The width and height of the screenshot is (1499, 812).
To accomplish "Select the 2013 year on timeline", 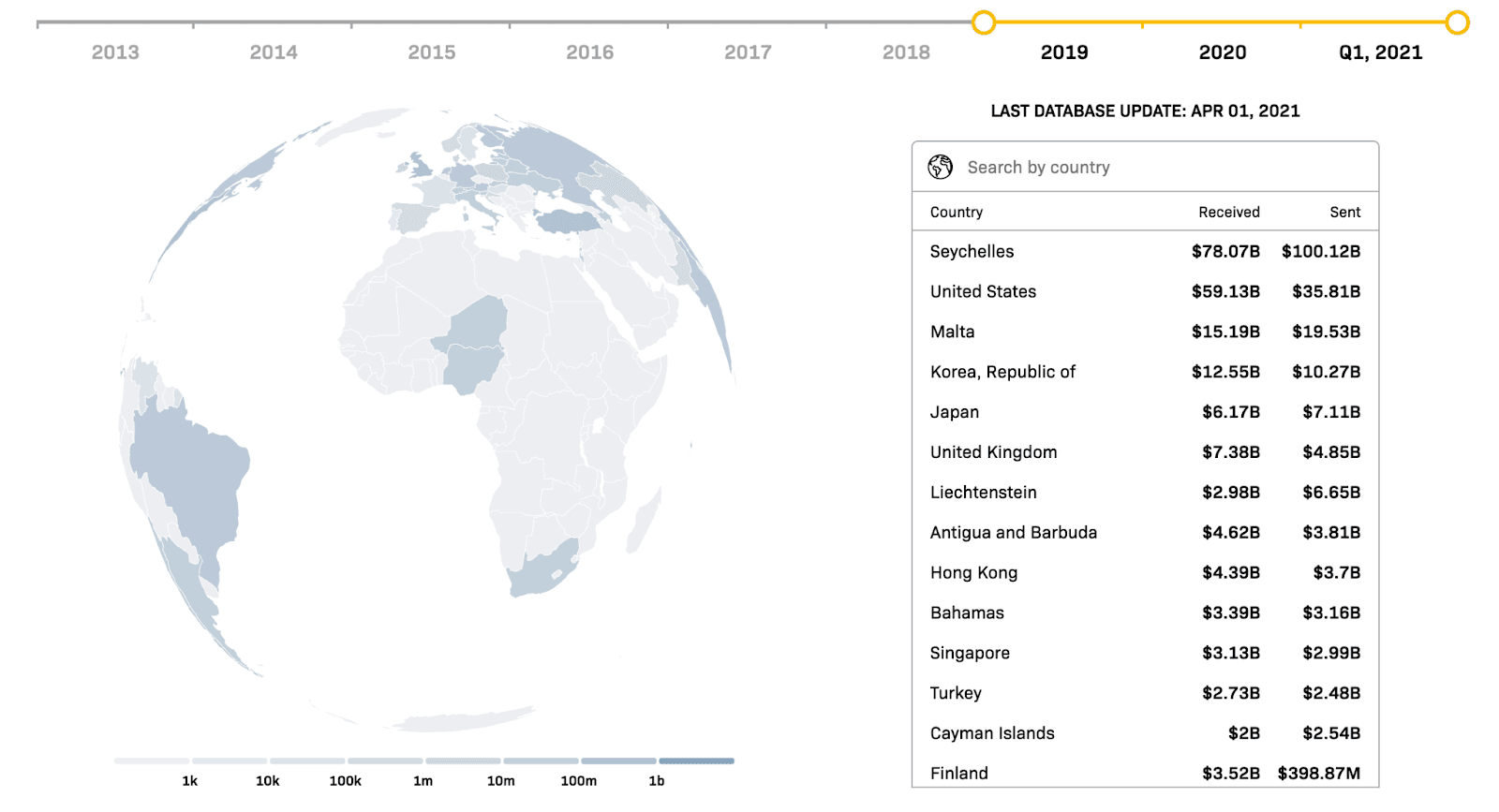I will tap(115, 52).
